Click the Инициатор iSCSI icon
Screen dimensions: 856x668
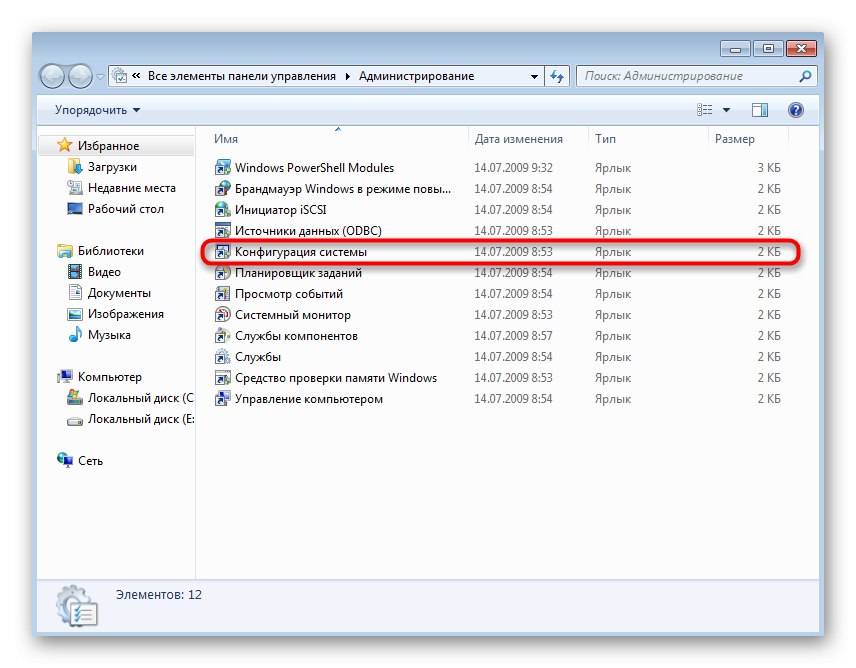pyautogui.click(x=222, y=210)
